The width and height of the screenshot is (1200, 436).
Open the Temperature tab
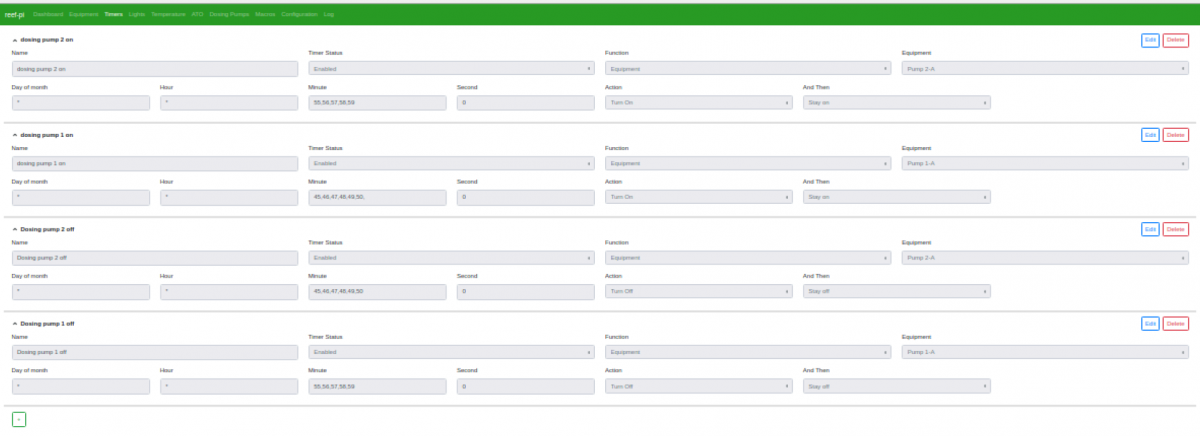[x=168, y=15]
